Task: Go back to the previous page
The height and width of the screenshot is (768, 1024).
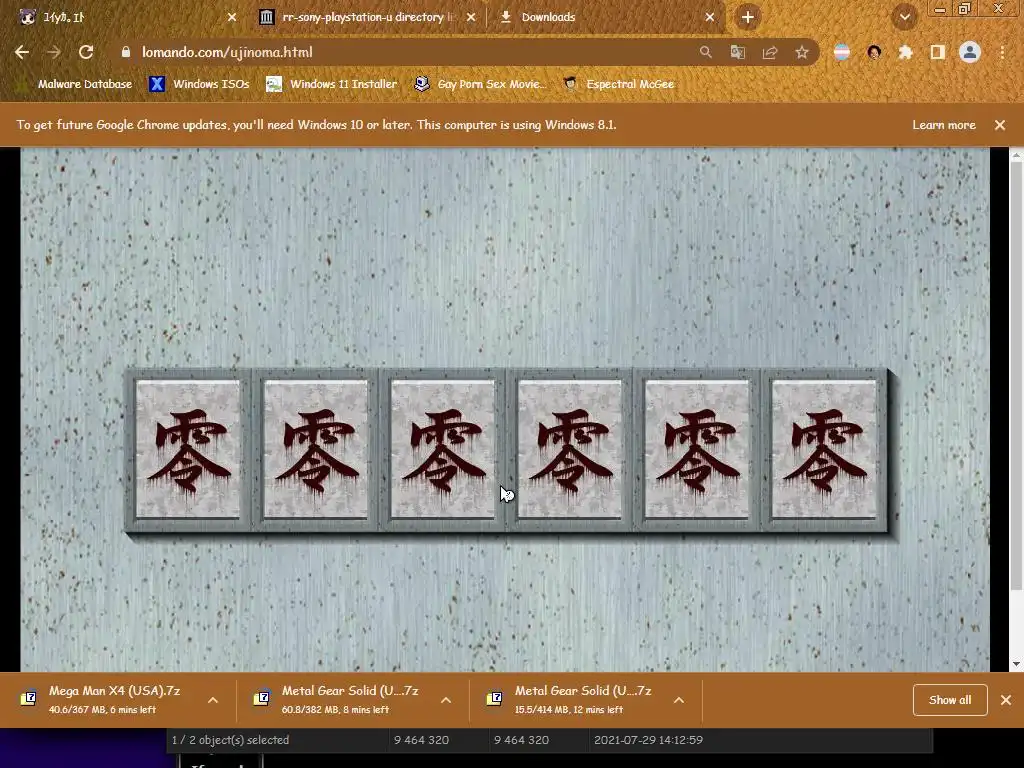Action: pos(22,52)
